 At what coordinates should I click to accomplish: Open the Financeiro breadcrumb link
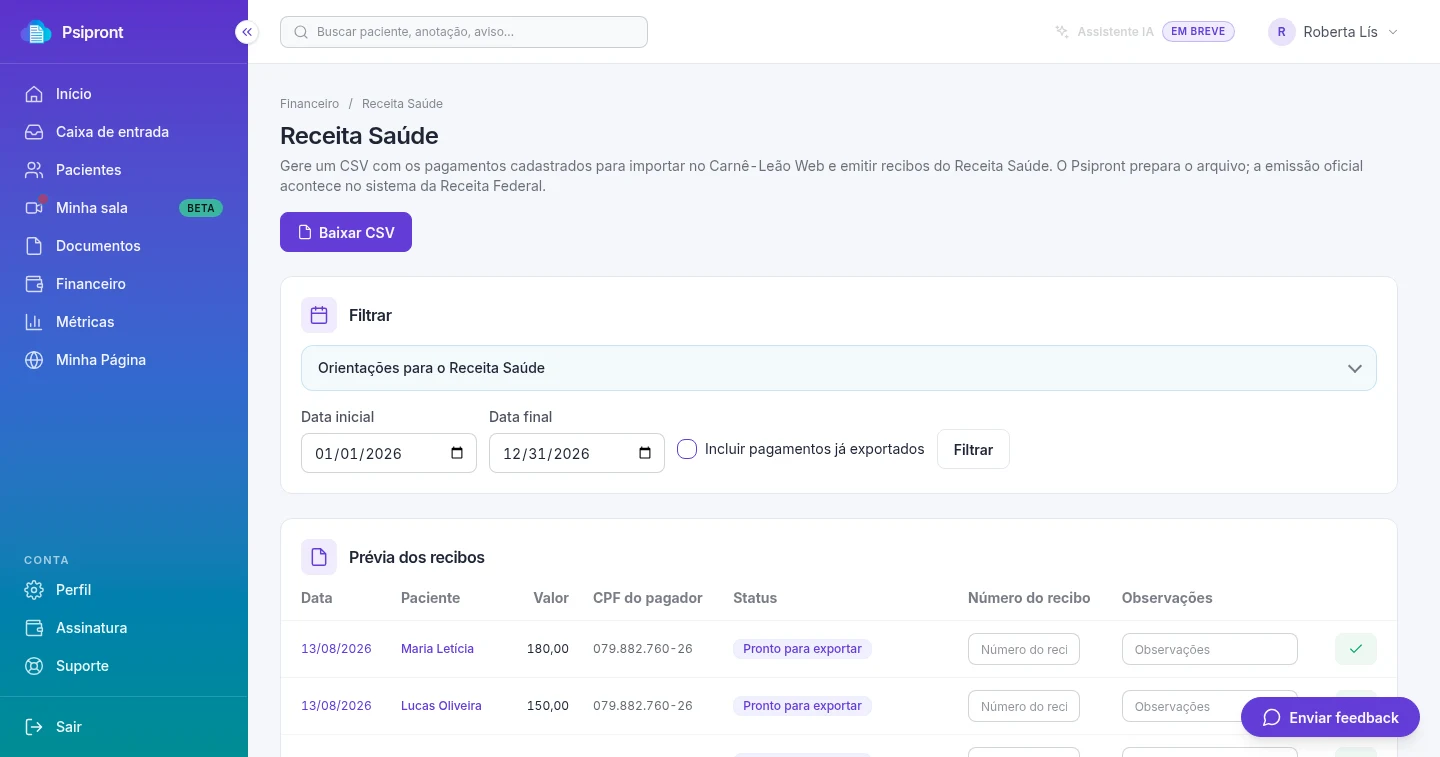310,104
